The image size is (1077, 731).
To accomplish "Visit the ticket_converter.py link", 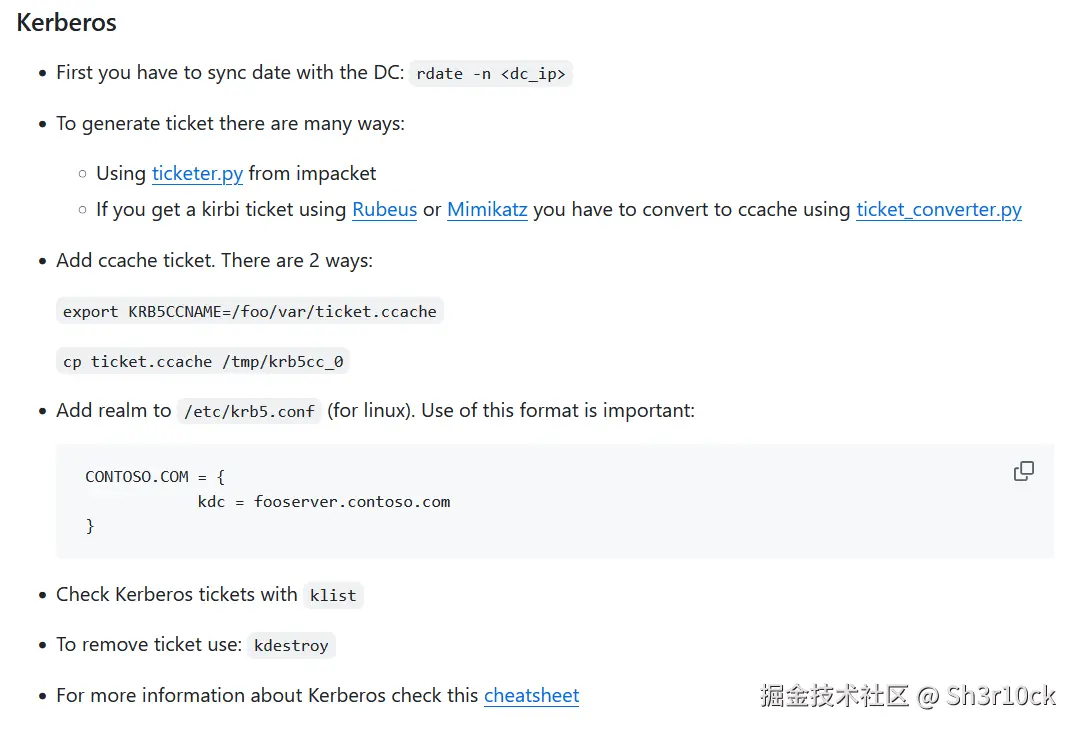I will coord(938,210).
